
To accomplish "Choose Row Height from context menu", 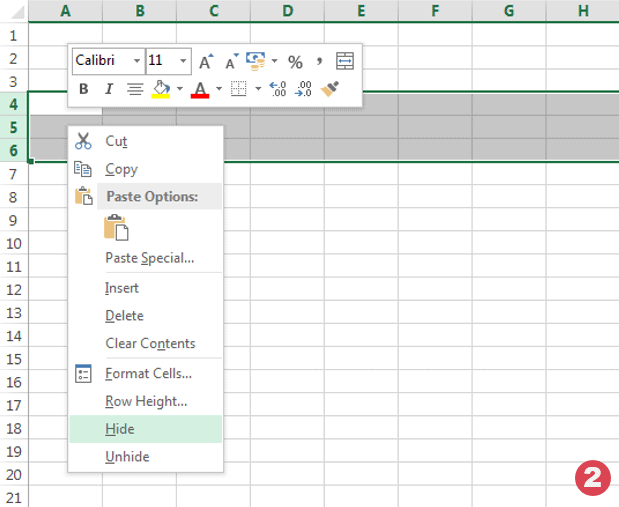I will (x=146, y=401).
